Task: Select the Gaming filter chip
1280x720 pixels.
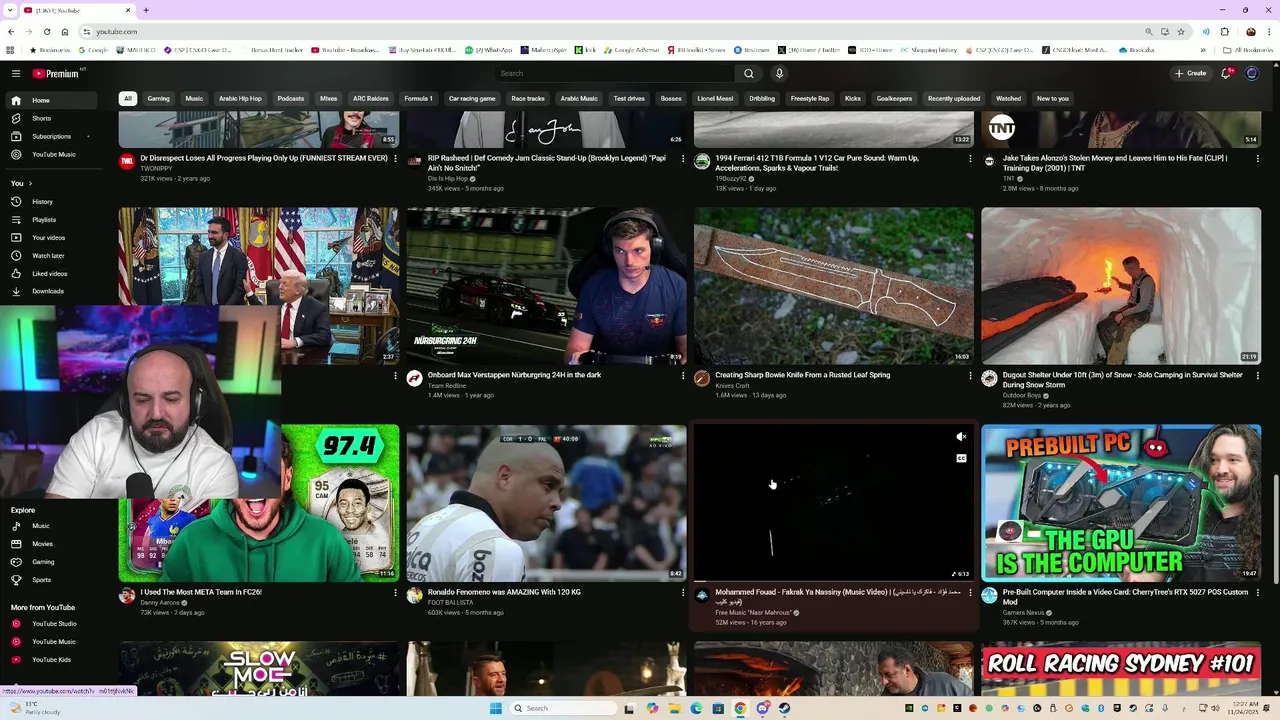Action: [159, 99]
